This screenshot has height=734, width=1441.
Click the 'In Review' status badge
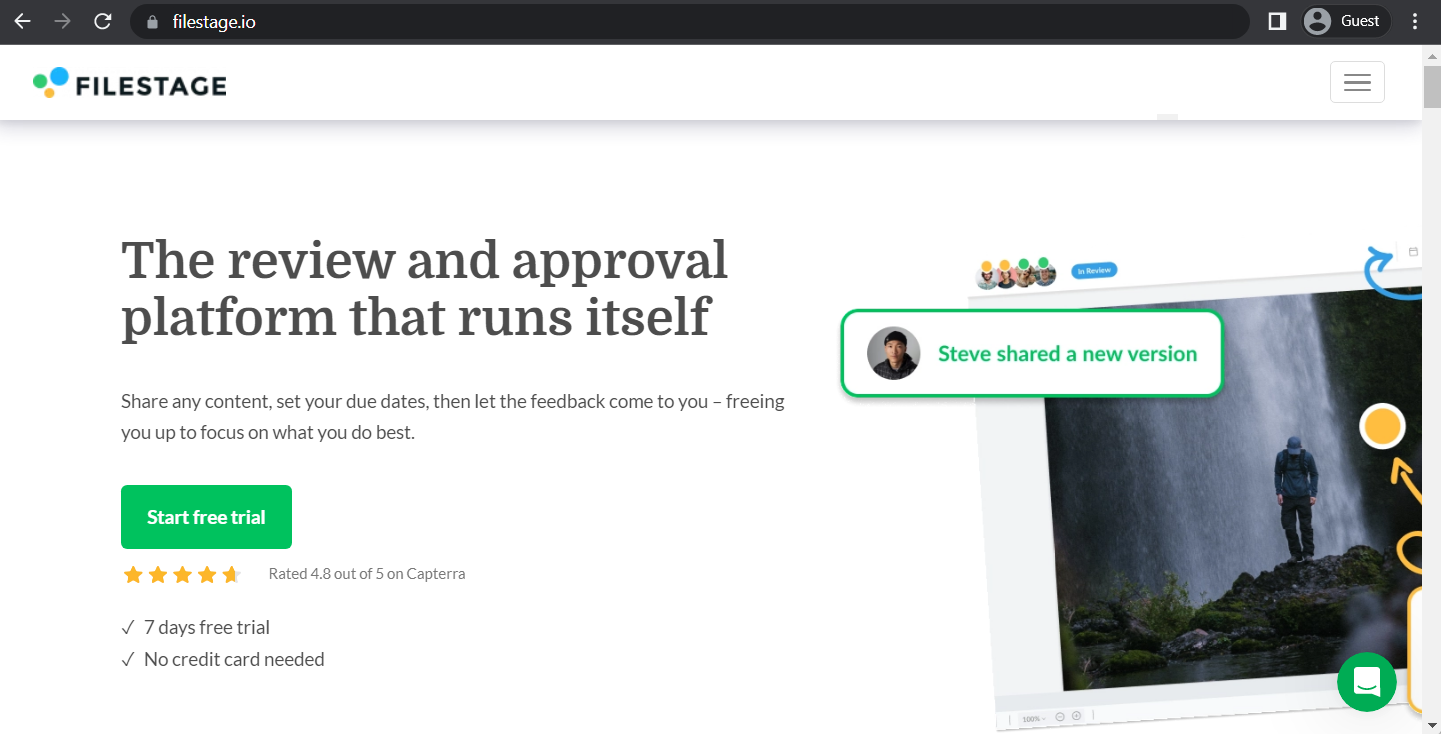(x=1094, y=270)
